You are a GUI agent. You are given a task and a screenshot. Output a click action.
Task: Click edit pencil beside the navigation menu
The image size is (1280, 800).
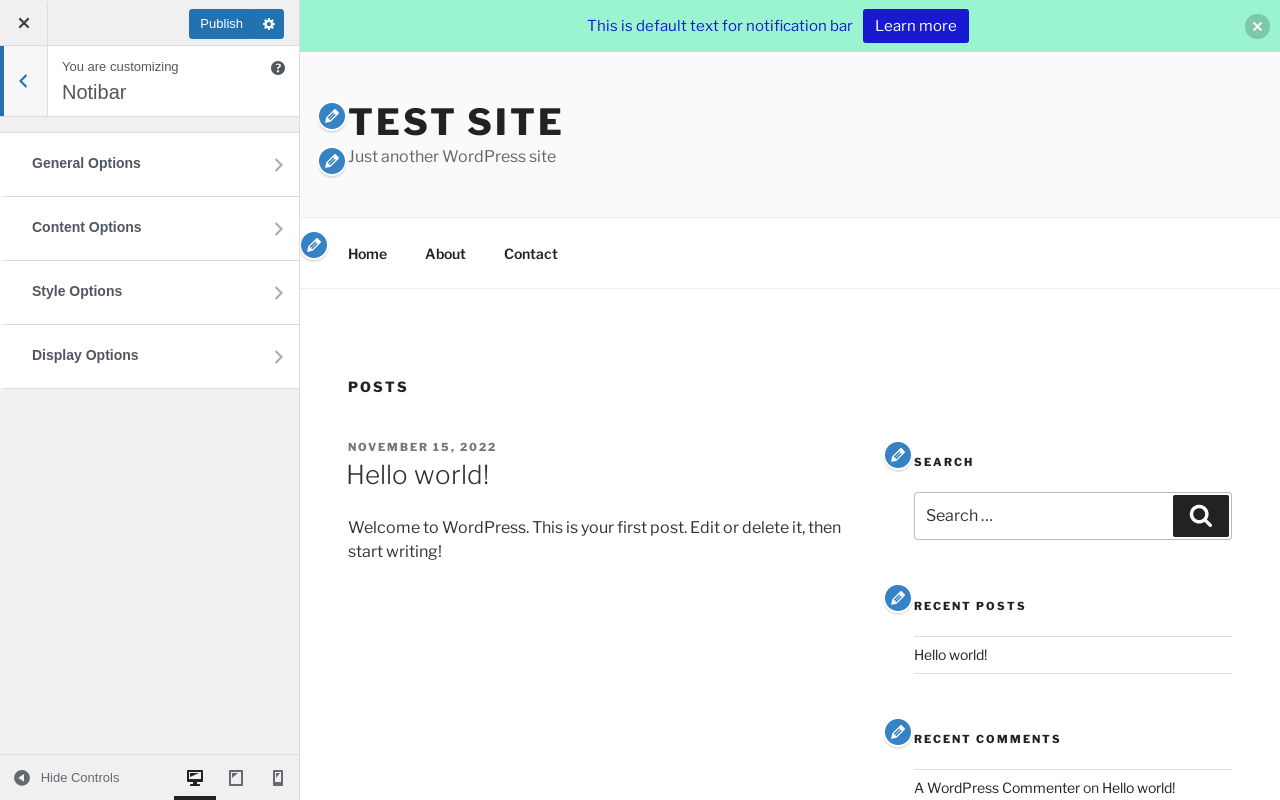tap(314, 245)
